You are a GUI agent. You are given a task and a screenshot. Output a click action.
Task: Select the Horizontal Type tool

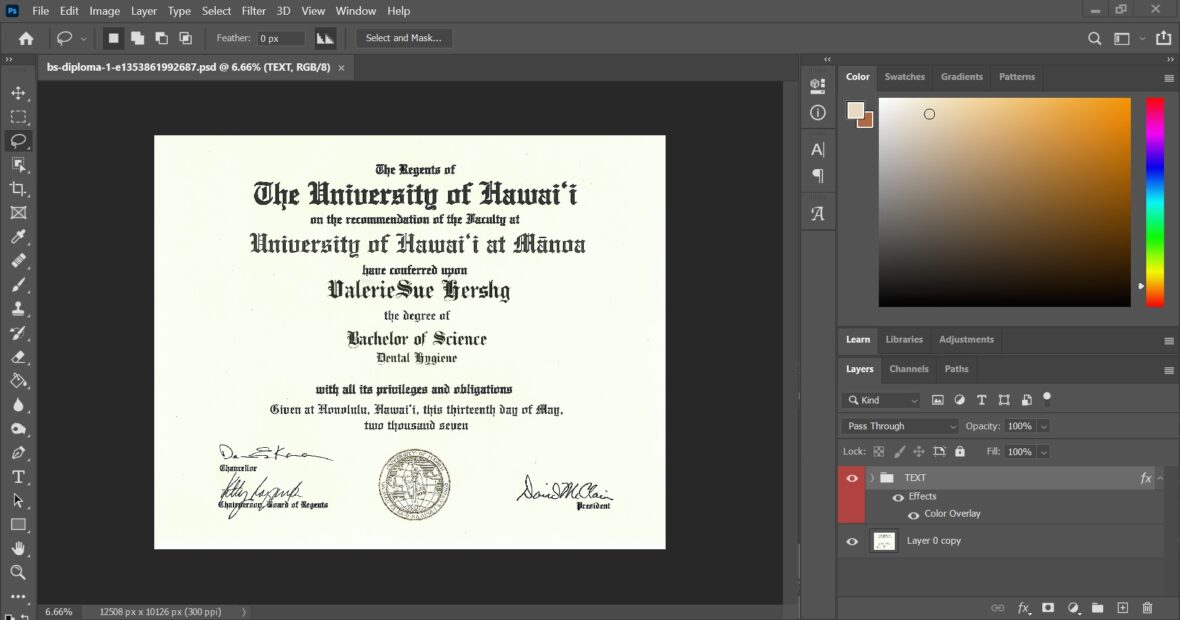point(18,477)
